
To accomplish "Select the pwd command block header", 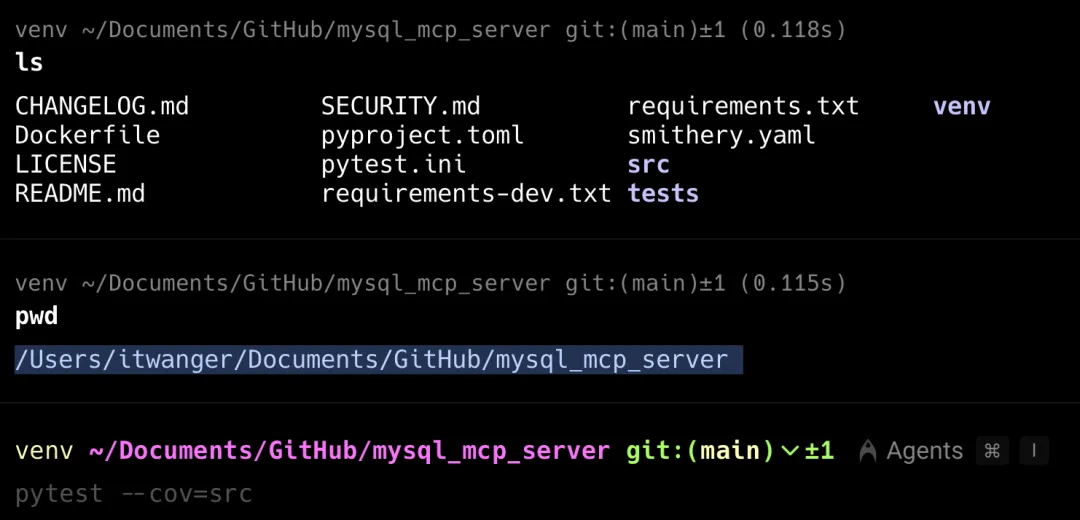I will tap(430, 283).
